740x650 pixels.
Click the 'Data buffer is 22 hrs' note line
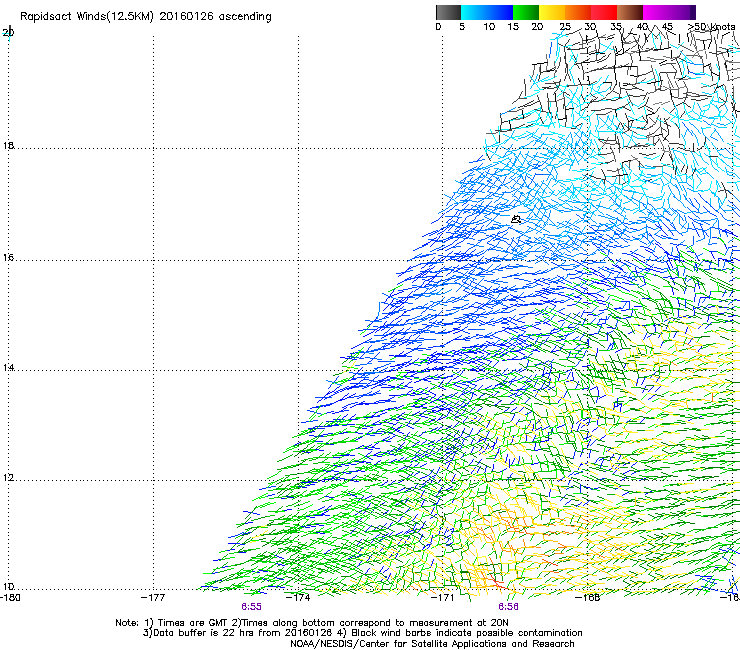362,633
